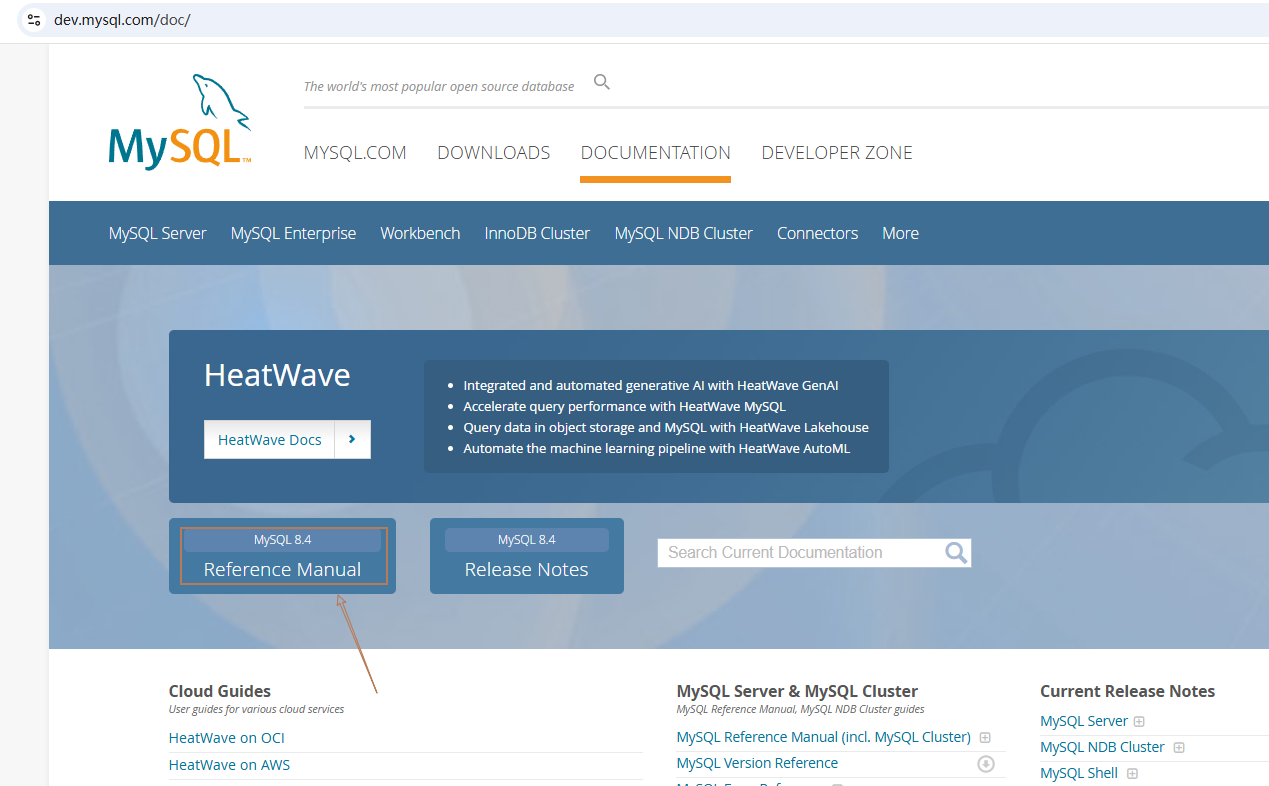1269x786 pixels.
Task: Open MySQL 8.4 Release Notes tile
Action: pyautogui.click(x=527, y=556)
